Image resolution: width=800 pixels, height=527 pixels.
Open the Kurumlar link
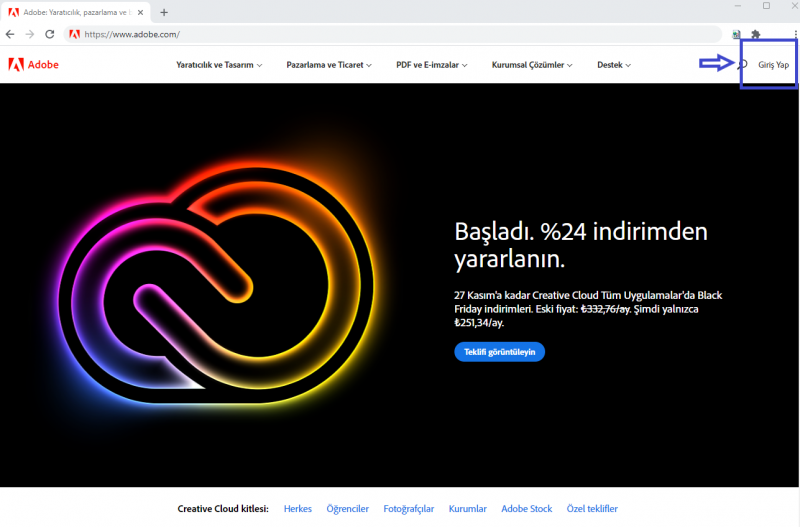click(x=467, y=509)
